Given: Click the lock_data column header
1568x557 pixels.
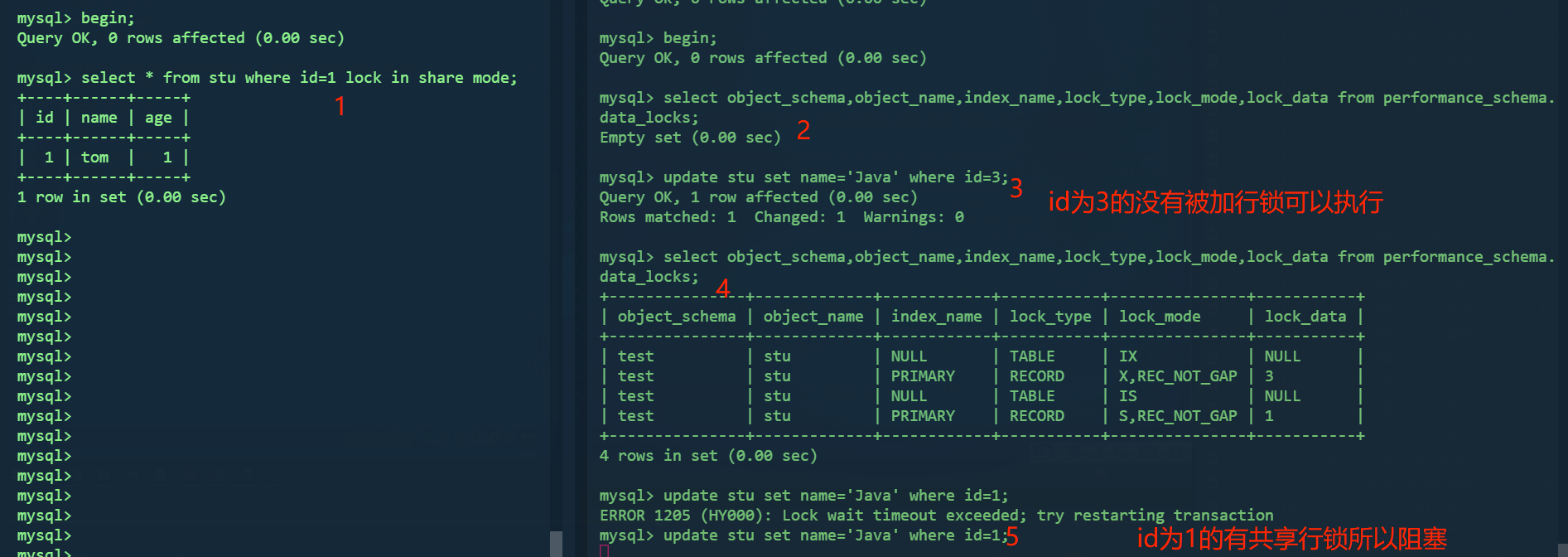Looking at the screenshot, I should 1305,317.
